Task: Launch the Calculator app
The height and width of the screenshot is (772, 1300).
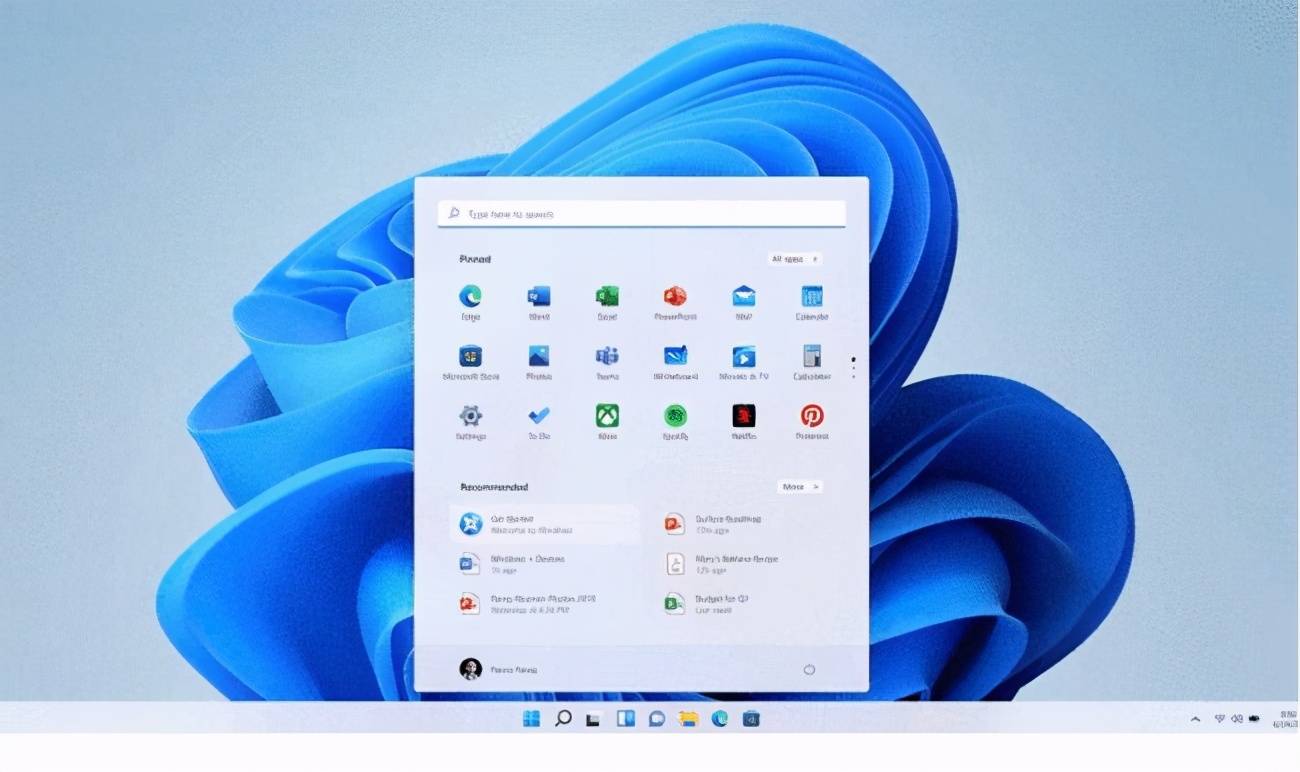Action: pos(811,356)
